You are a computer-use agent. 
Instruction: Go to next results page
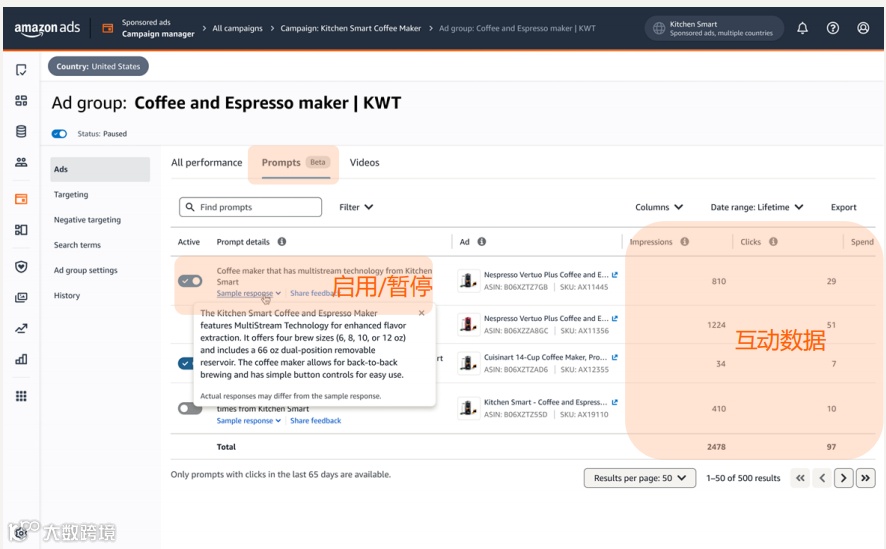844,478
